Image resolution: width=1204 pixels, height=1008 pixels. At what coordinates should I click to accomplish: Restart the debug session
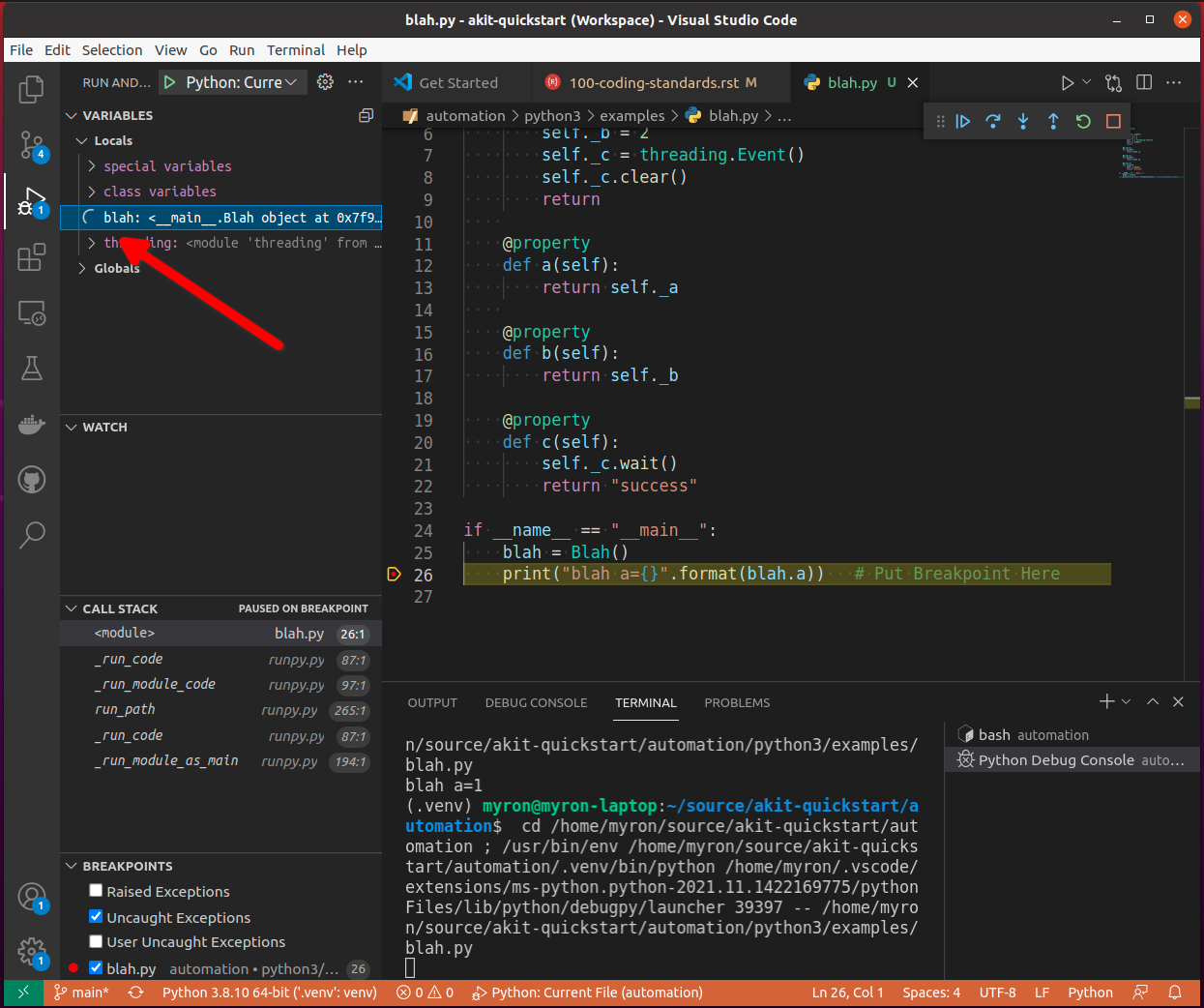[x=1083, y=121]
